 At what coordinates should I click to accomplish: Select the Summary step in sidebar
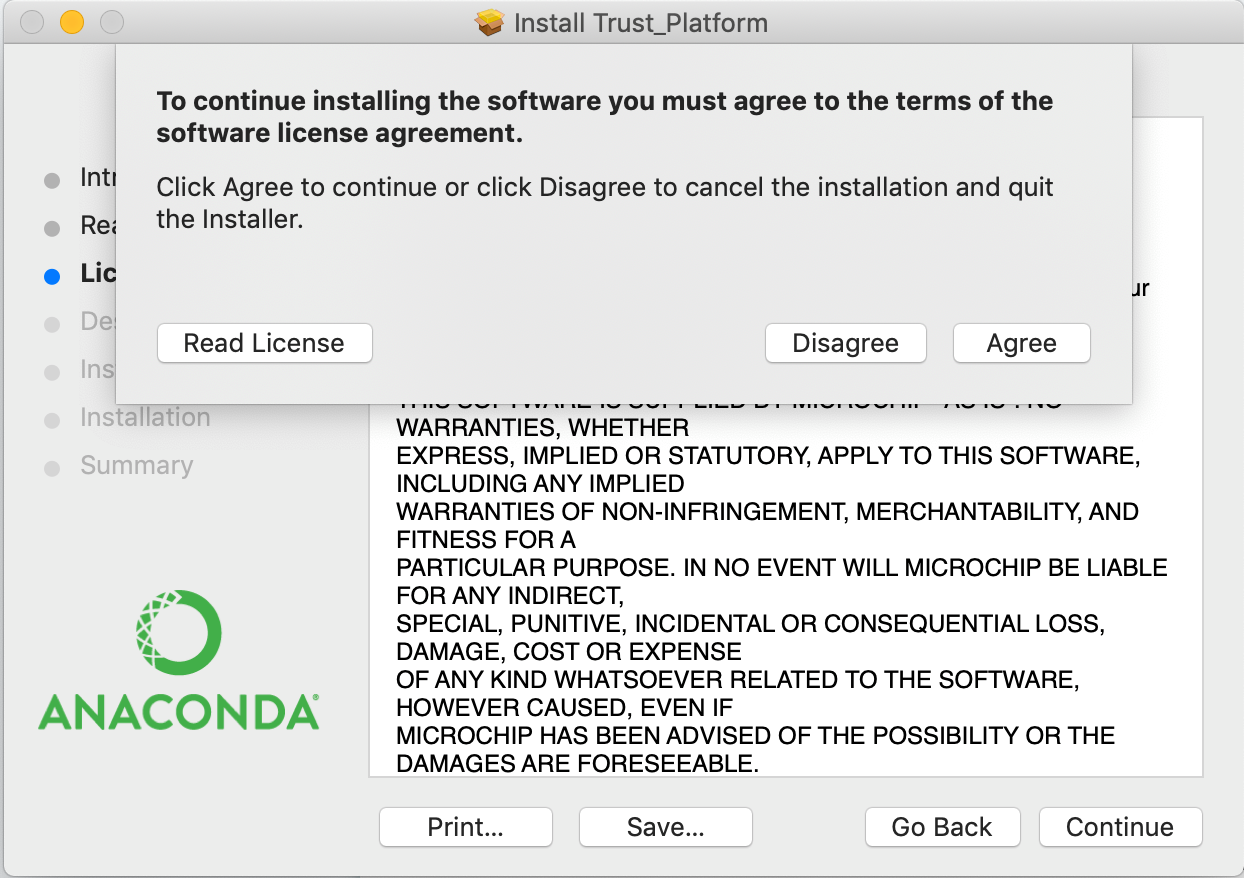[136, 465]
